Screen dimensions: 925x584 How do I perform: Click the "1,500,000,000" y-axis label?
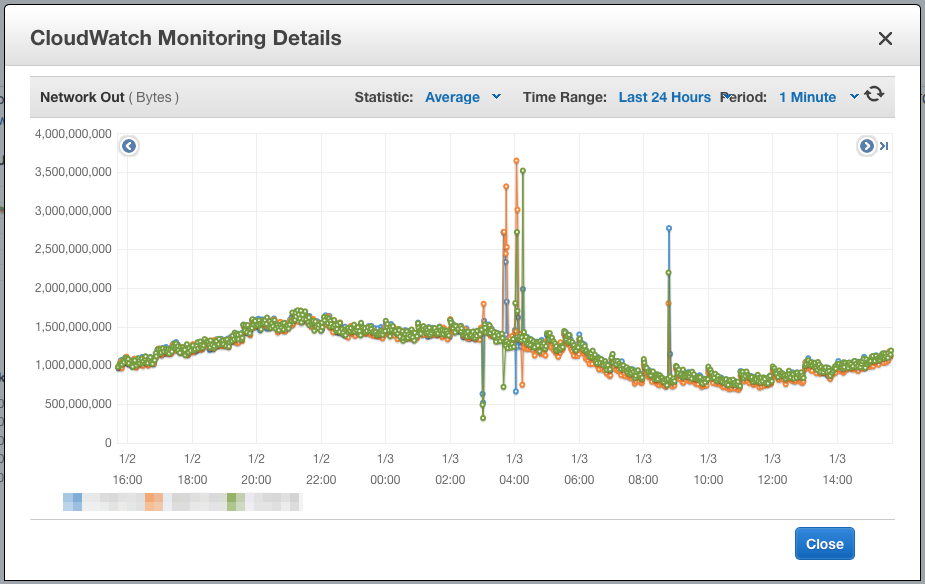coord(73,327)
